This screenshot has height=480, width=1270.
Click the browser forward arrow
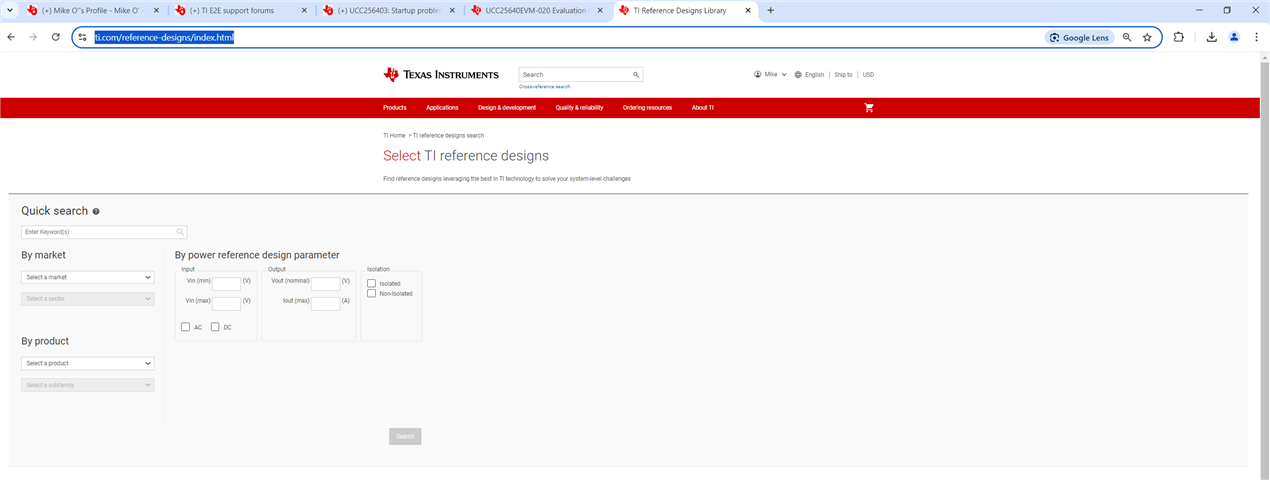point(33,37)
